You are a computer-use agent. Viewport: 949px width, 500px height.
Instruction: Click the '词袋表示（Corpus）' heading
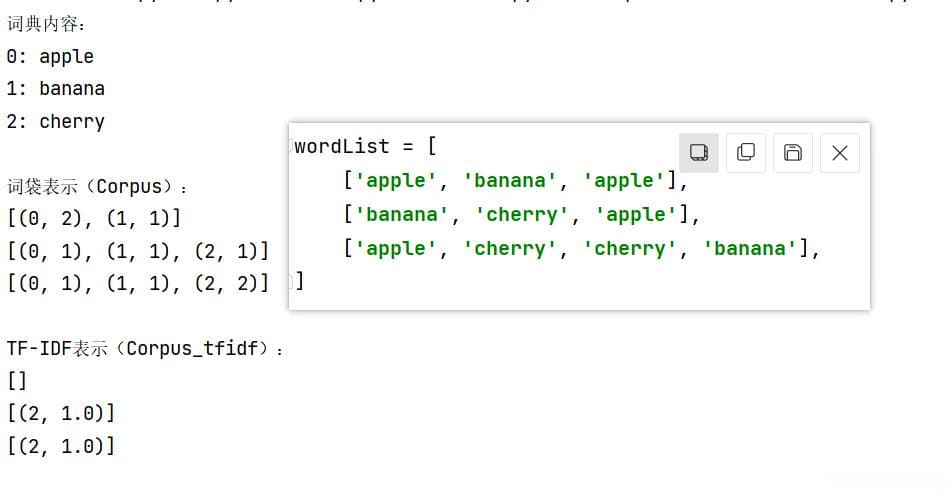98,186
